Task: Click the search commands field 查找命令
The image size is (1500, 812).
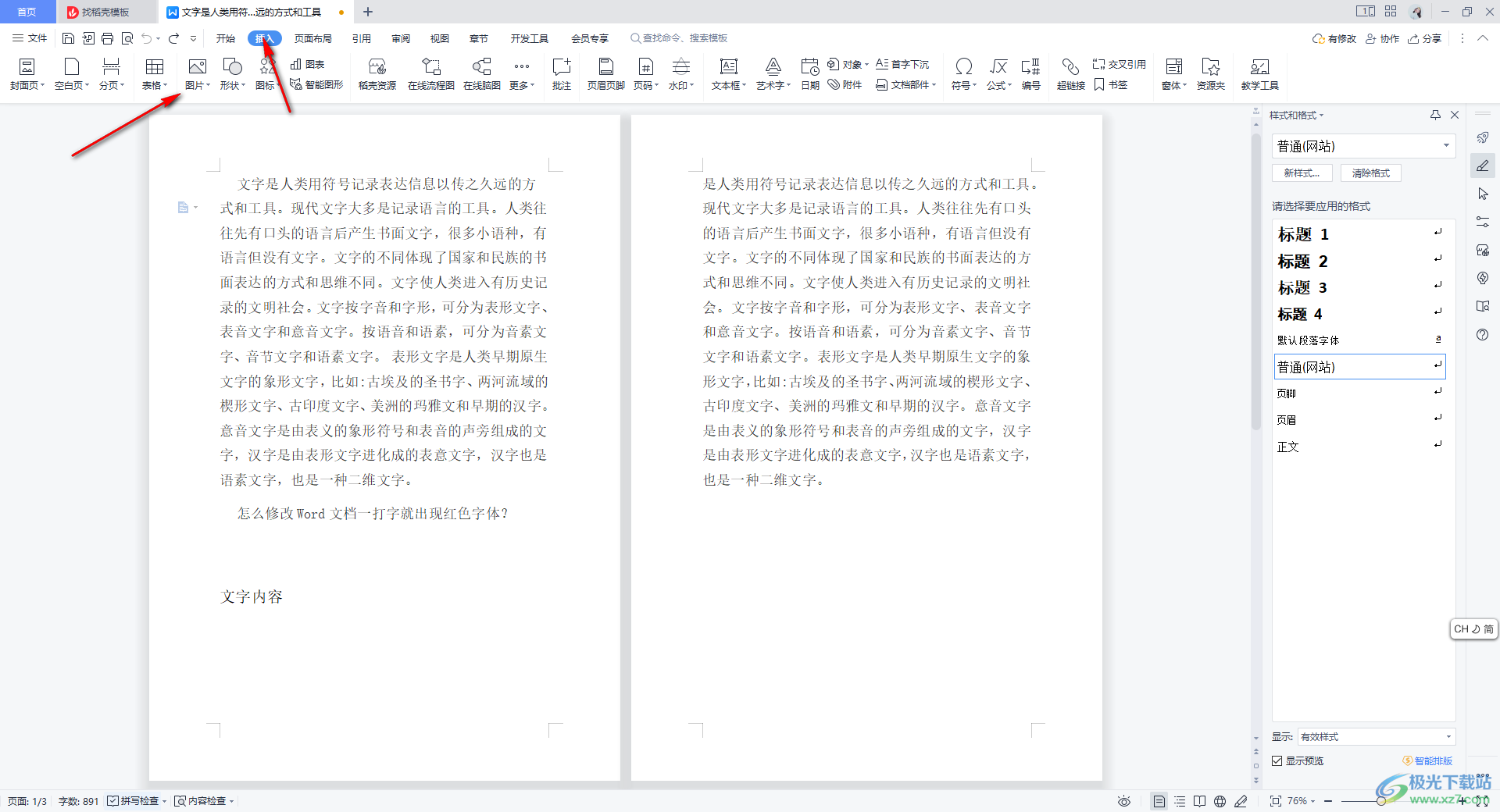Action: pos(679,38)
